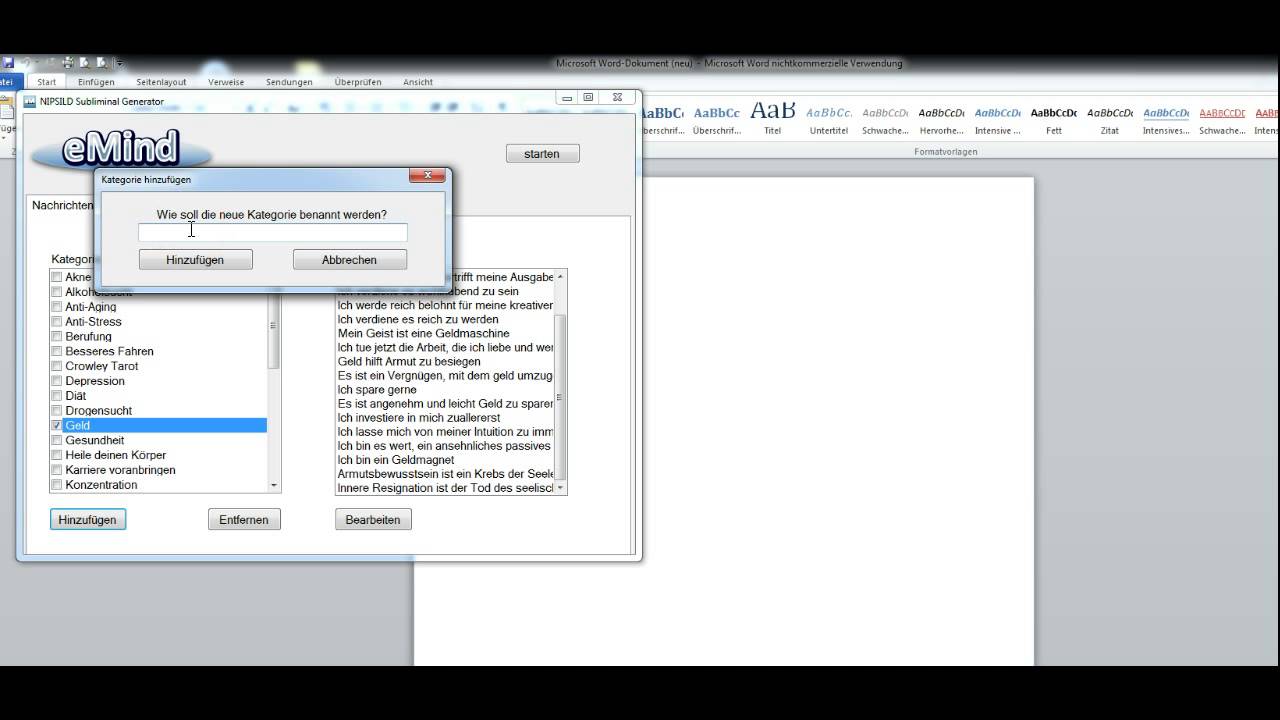Viewport: 1280px width, 720px height.
Task: Open Word's Sendungen ribbon tab
Action: [x=289, y=82]
